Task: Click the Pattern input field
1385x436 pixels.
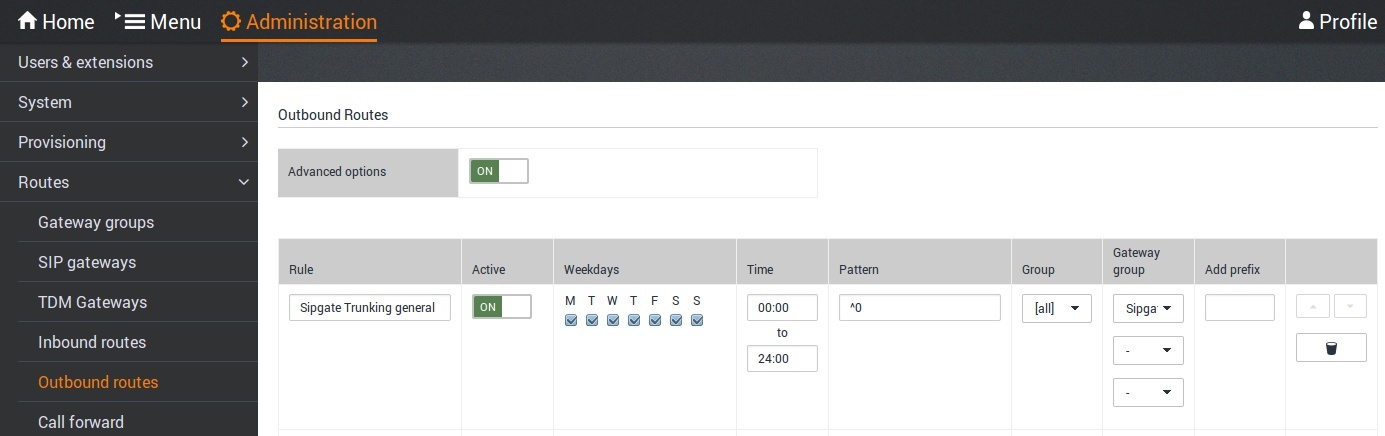Action: pos(920,307)
